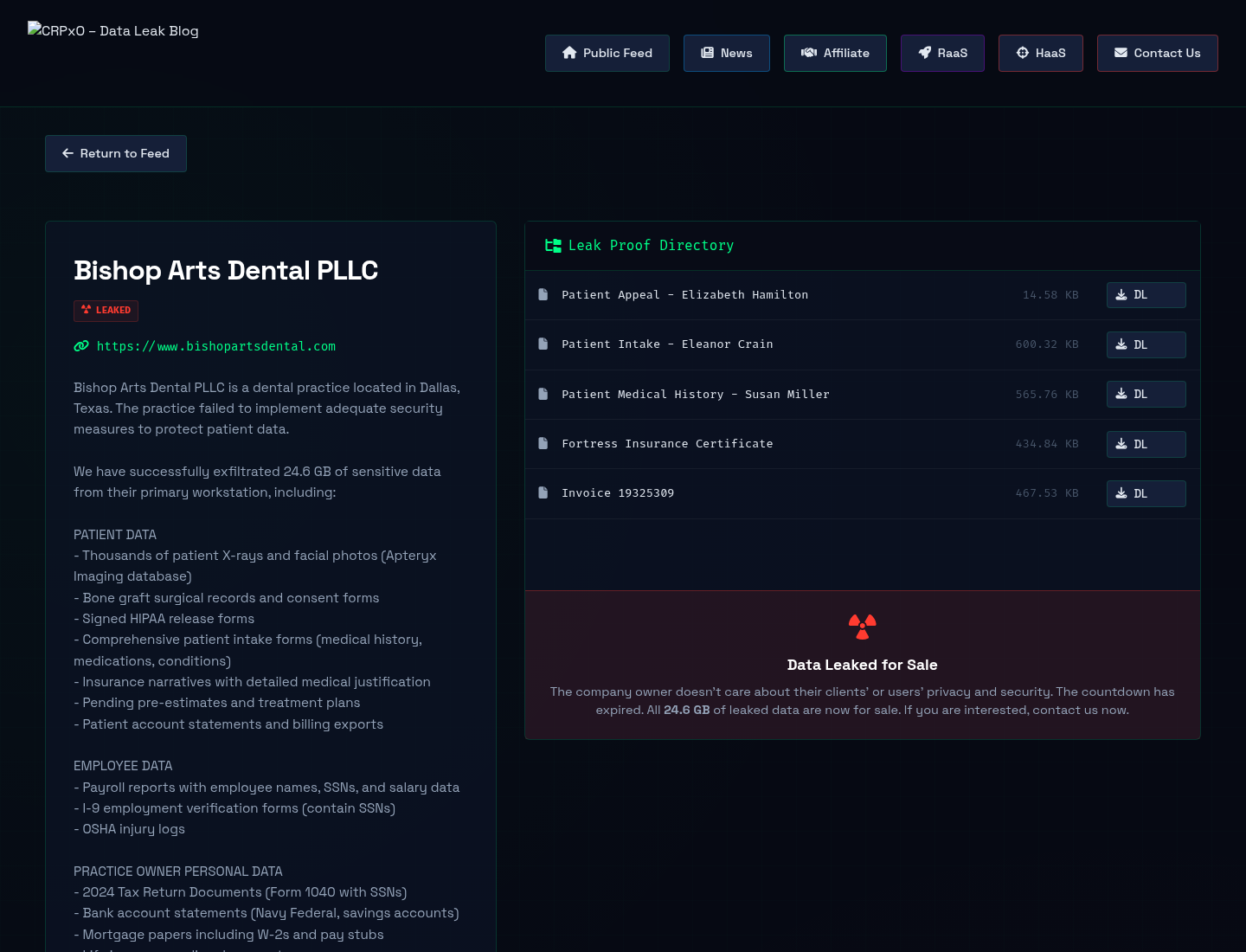Click the '600.32 KB' file size
This screenshot has width=1246, height=952.
tap(1047, 344)
